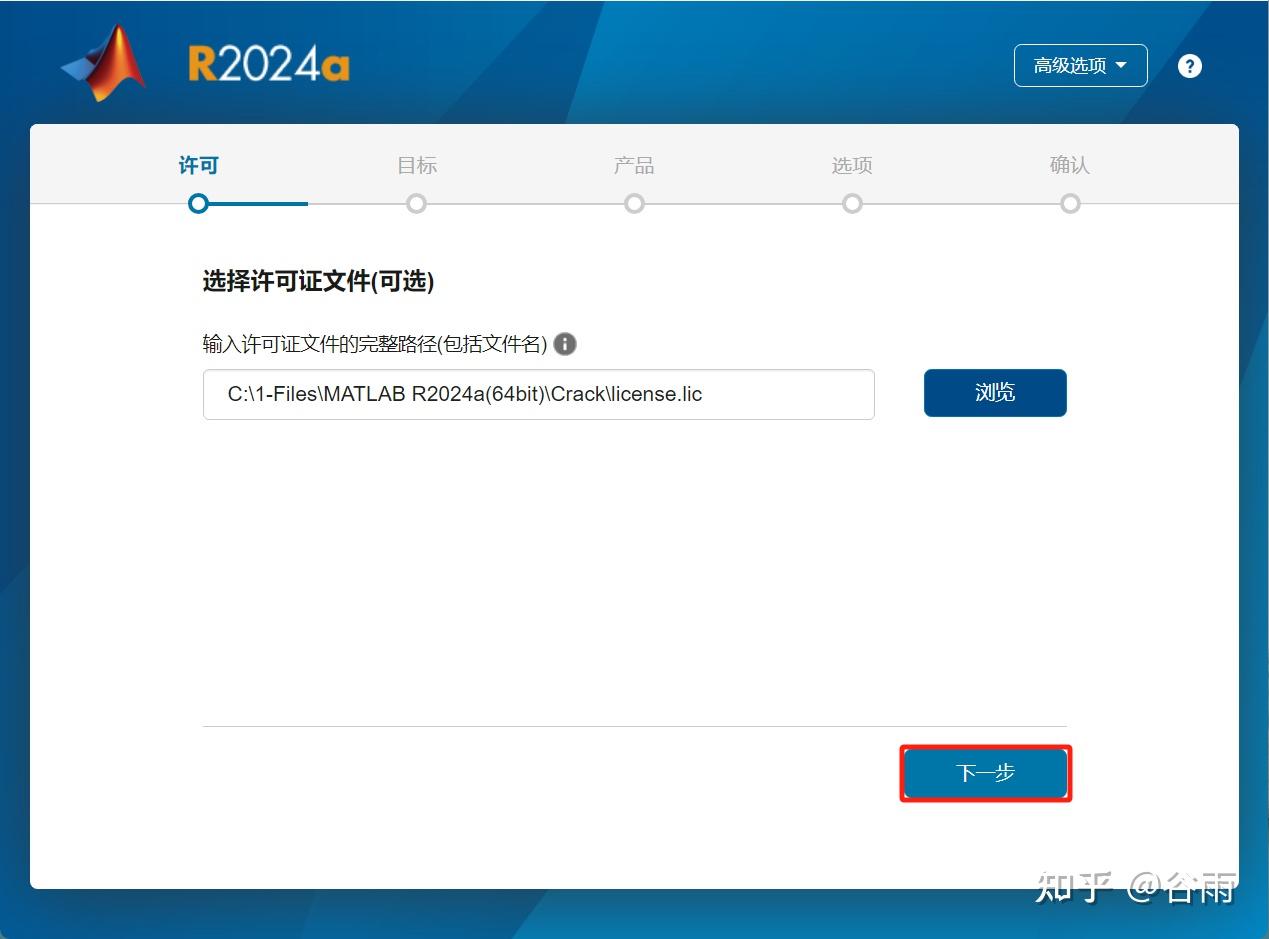Image resolution: width=1269 pixels, height=939 pixels.
Task: Click the 产品 step circle indicator
Action: (x=634, y=203)
